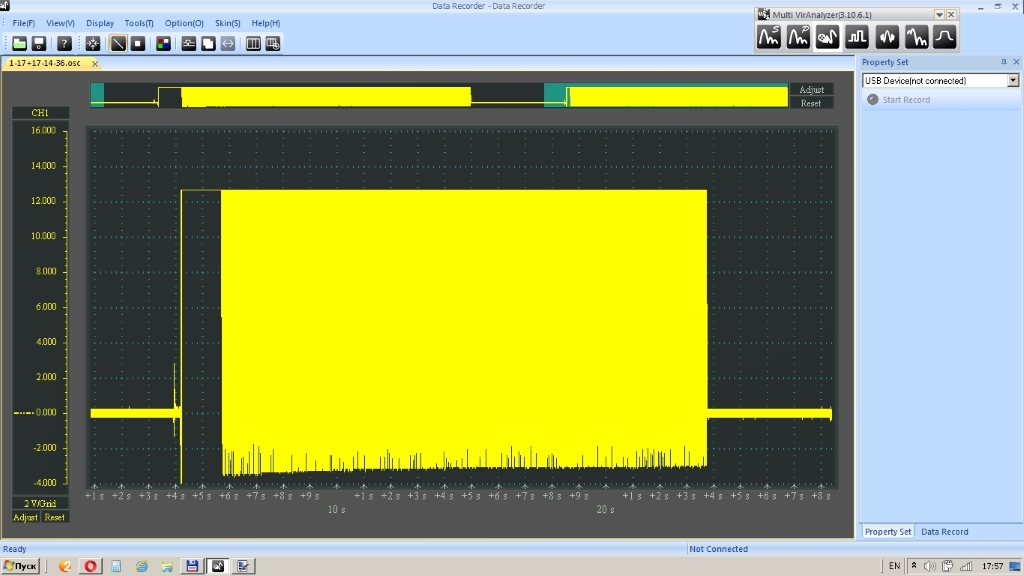The image size is (1024, 576).
Task: Toggle the three-column grid view icon
Action: [253, 44]
